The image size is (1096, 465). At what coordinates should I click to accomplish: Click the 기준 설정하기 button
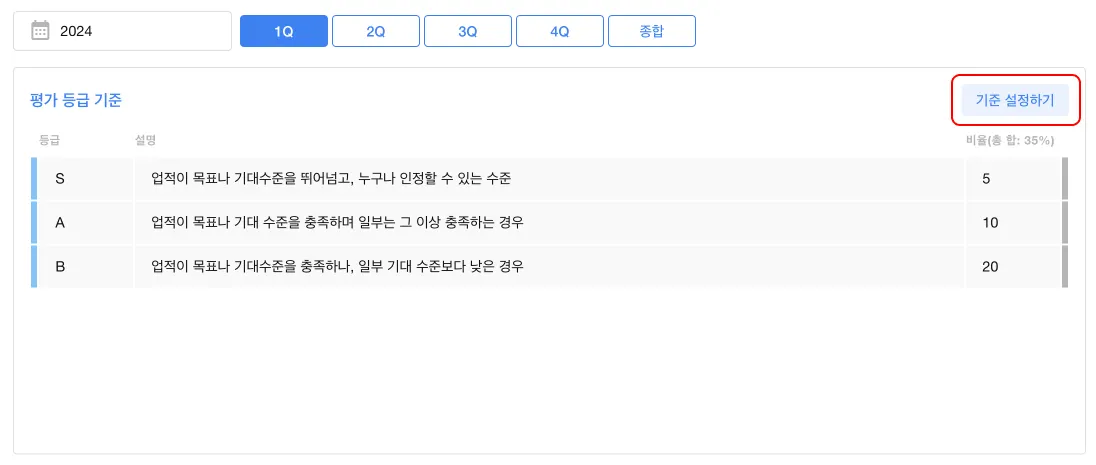tap(1015, 100)
